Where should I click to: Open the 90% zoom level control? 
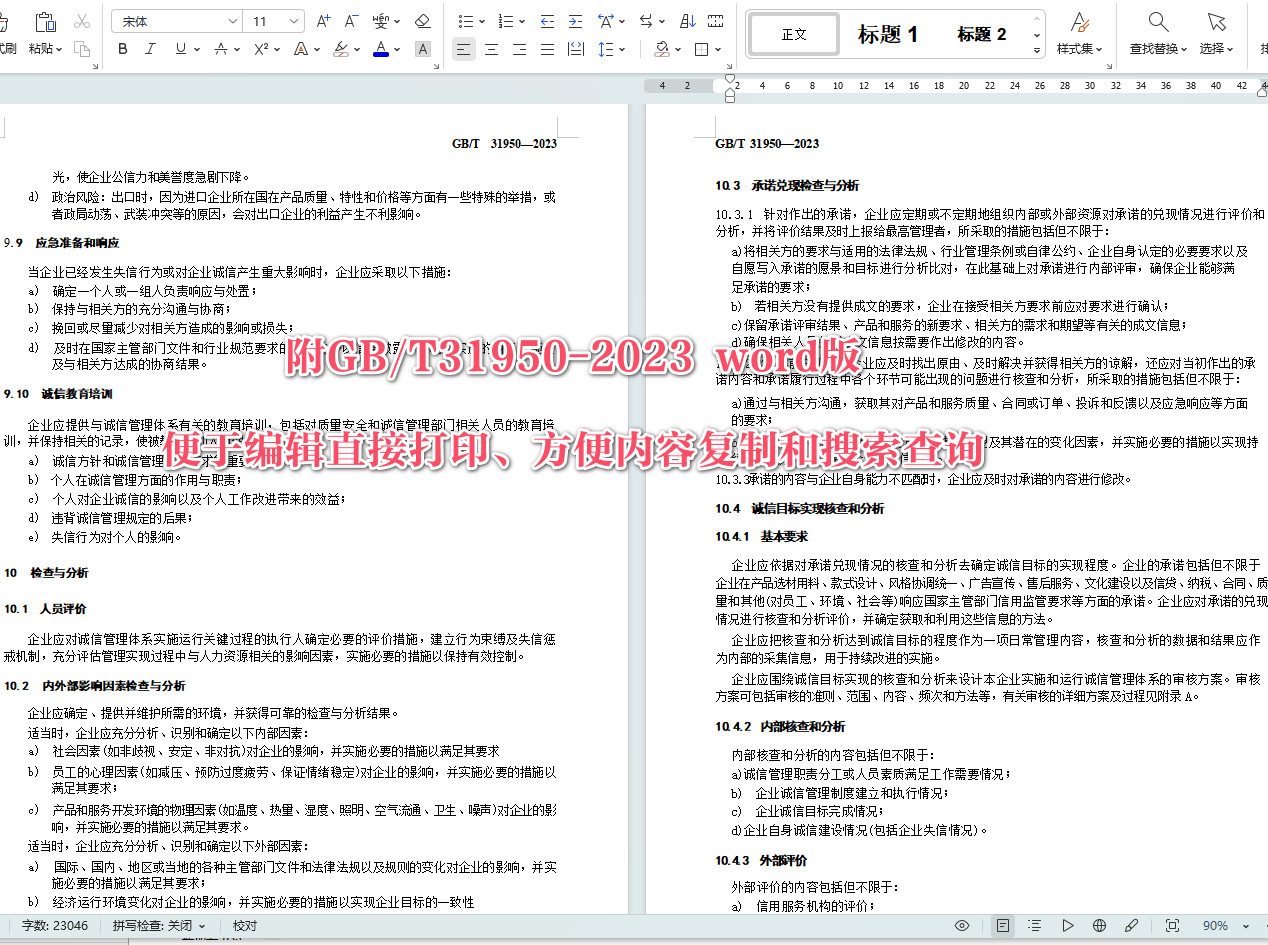pyautogui.click(x=1217, y=925)
